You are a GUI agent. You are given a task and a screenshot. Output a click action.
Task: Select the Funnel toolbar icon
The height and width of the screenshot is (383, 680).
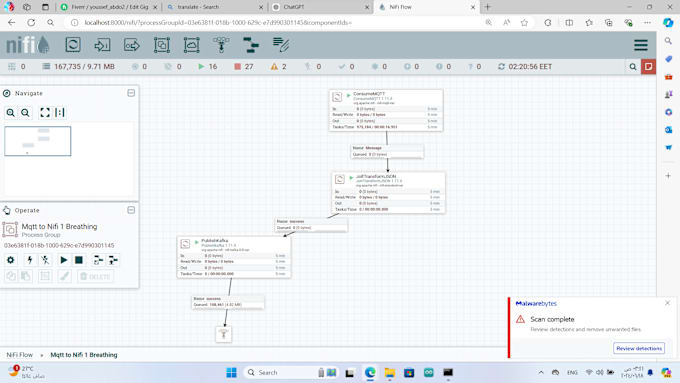(221, 45)
